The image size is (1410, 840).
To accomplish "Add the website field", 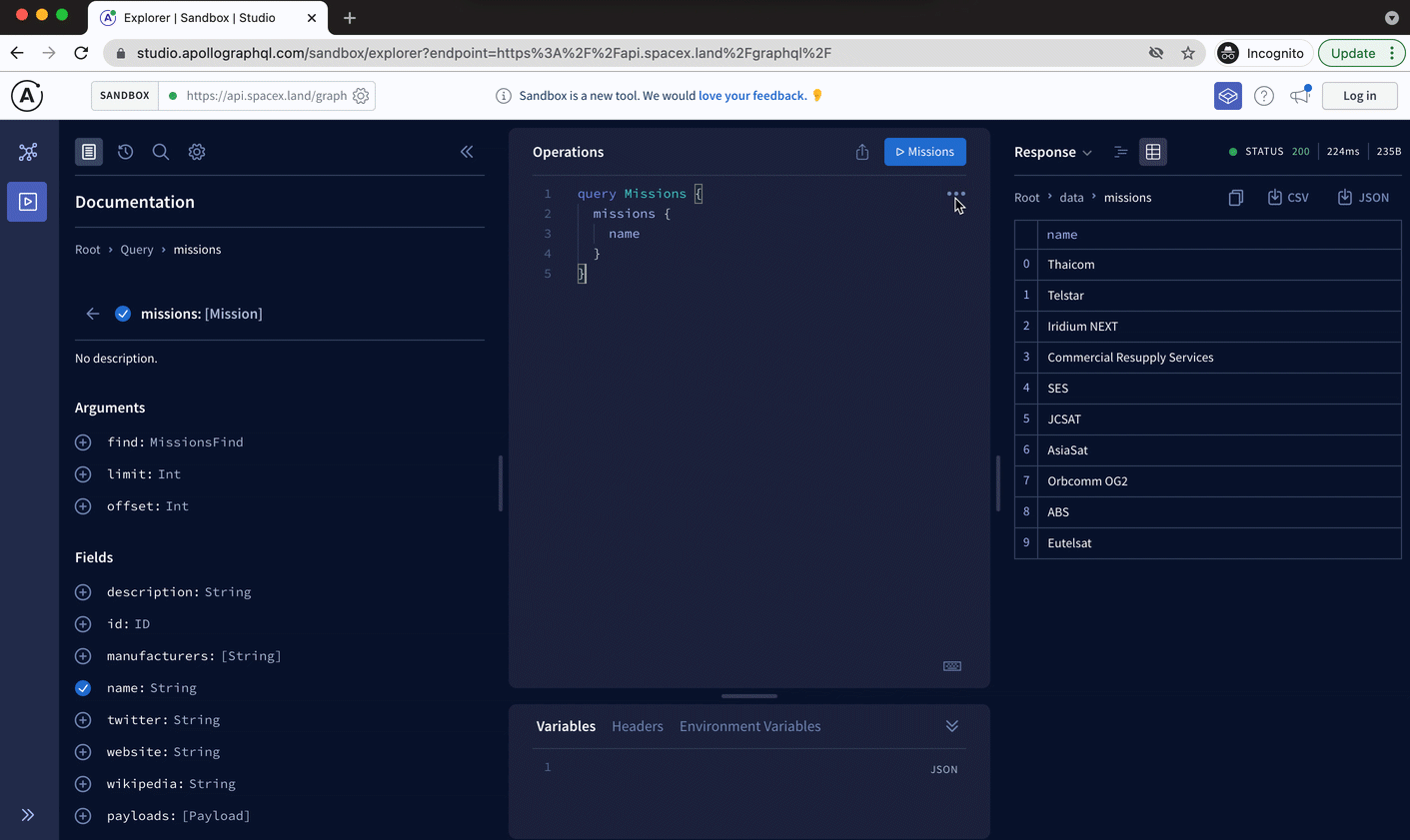I will point(83,752).
